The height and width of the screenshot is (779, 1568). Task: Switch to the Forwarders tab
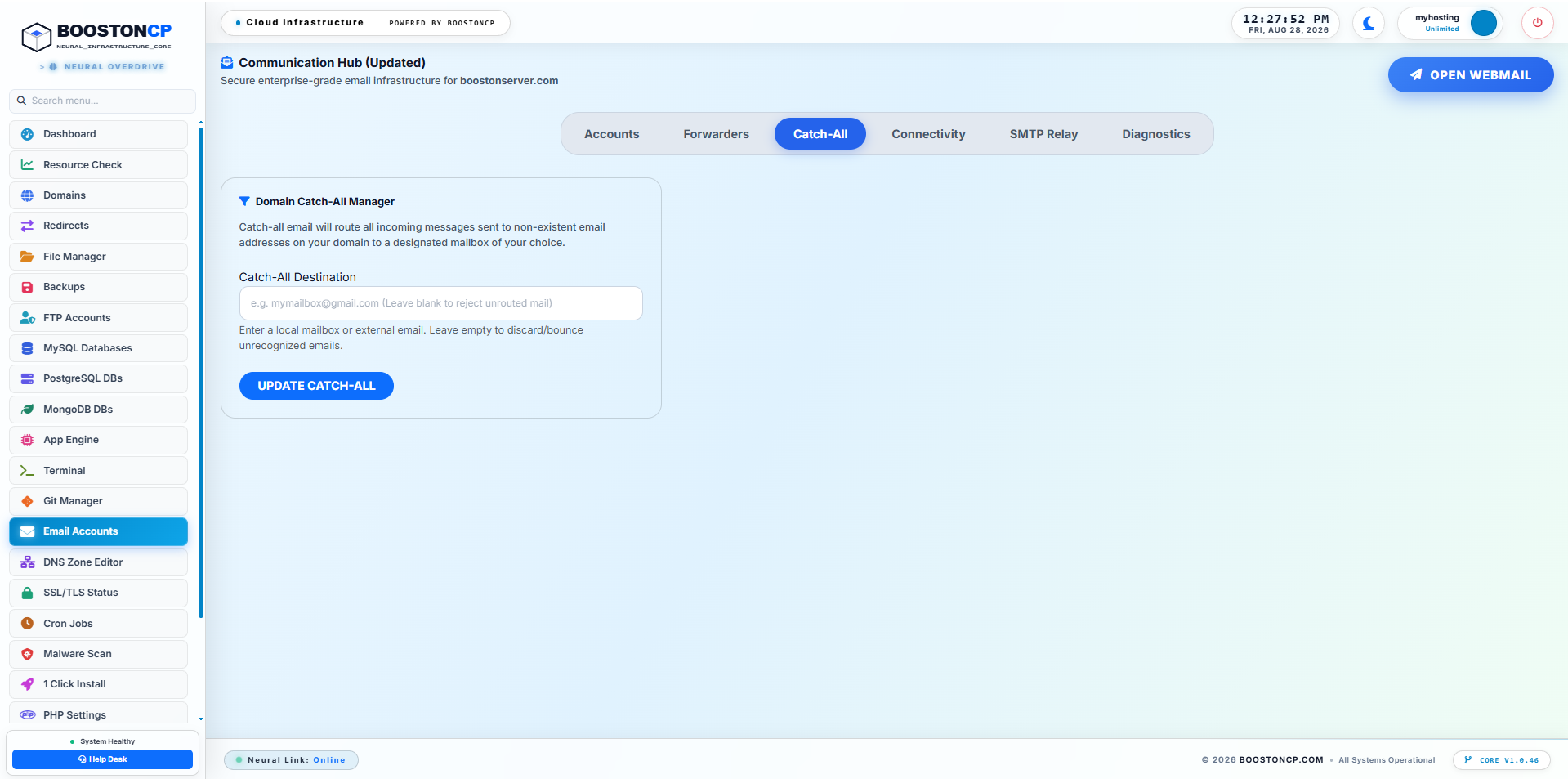(716, 134)
